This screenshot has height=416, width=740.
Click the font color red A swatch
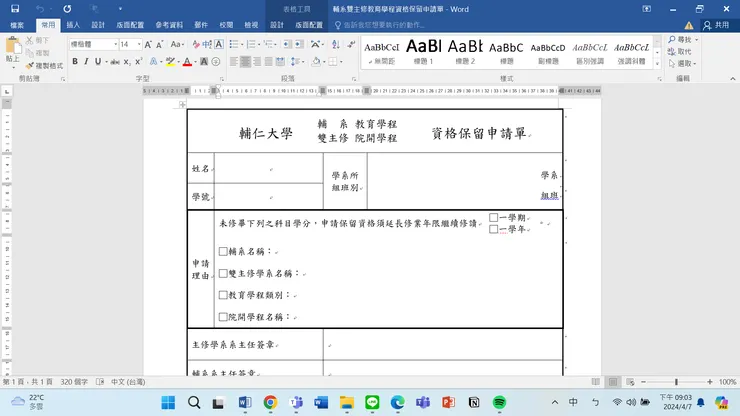187,62
